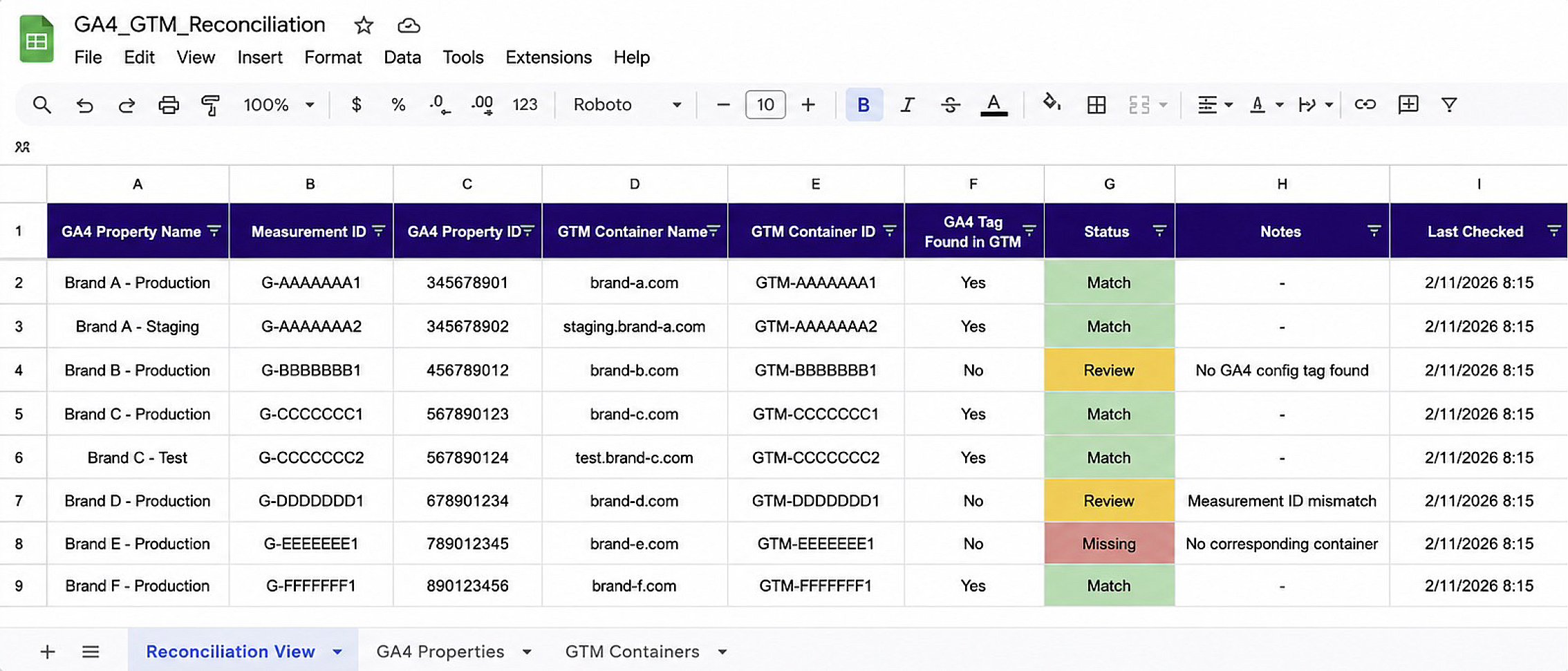
Task: Click the toolbar filter funnel icon
Action: 1449,104
